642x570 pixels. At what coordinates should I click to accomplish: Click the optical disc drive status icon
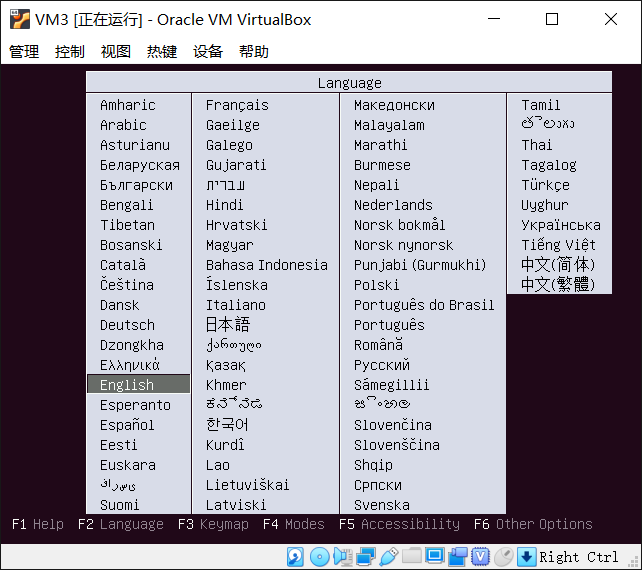coord(319,557)
